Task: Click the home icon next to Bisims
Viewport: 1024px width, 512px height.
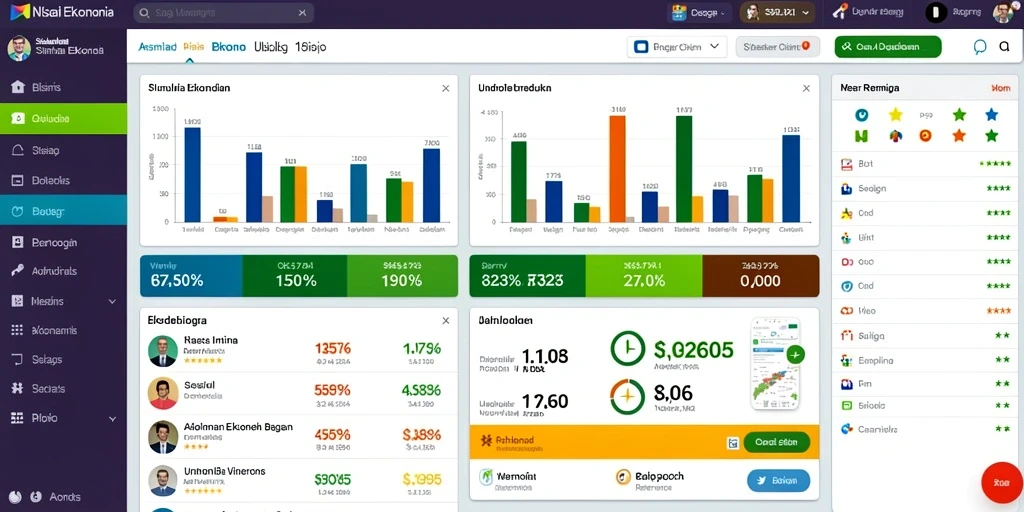Action: (18, 87)
